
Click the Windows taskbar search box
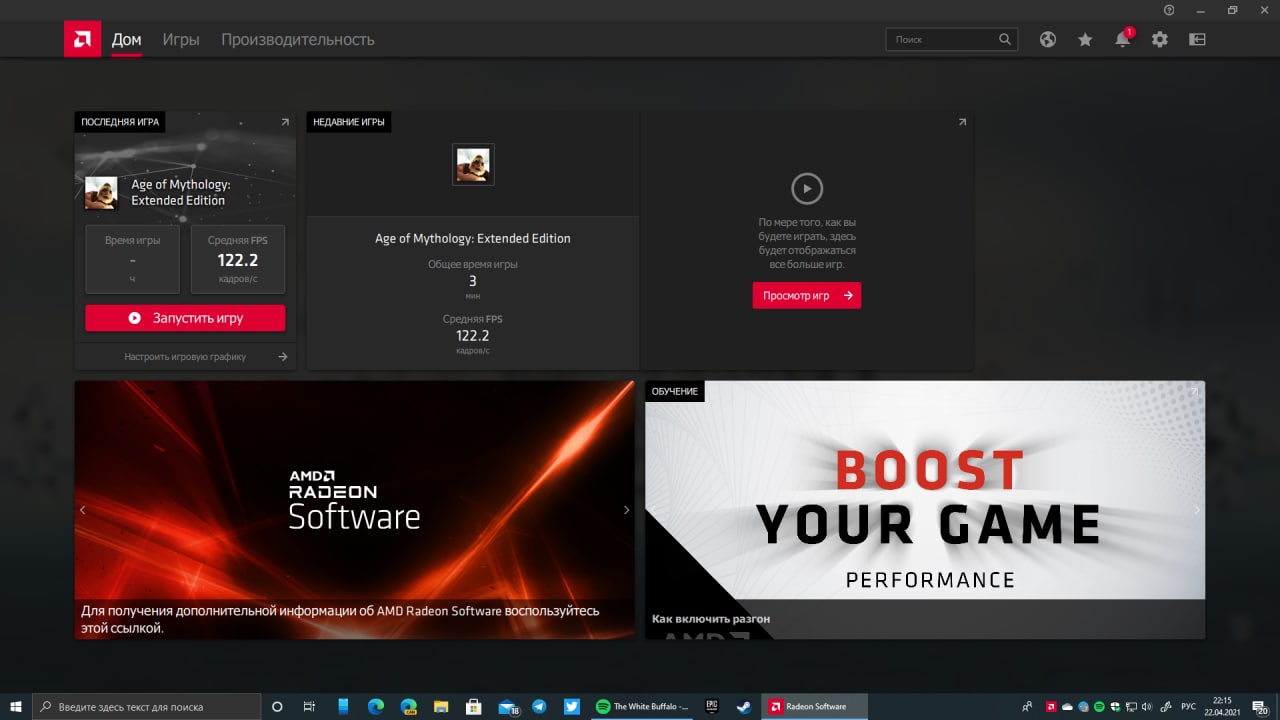147,706
